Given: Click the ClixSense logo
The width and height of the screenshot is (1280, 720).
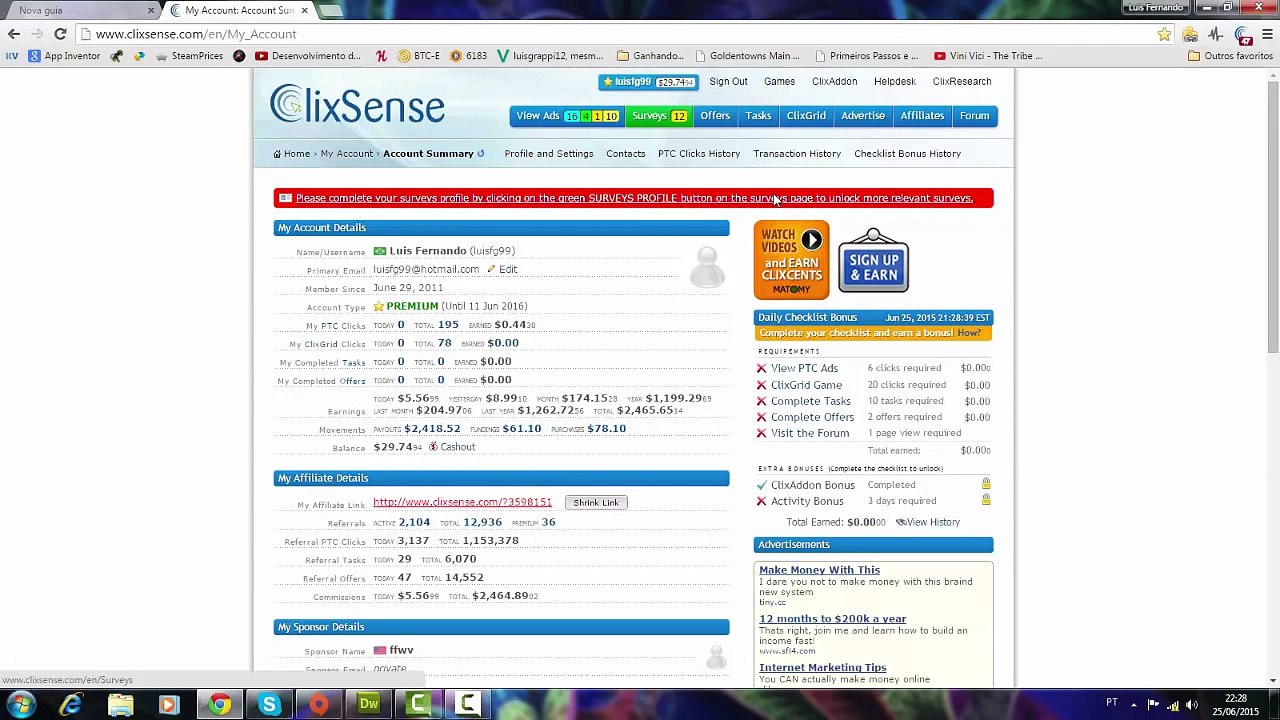Looking at the screenshot, I should click(357, 105).
